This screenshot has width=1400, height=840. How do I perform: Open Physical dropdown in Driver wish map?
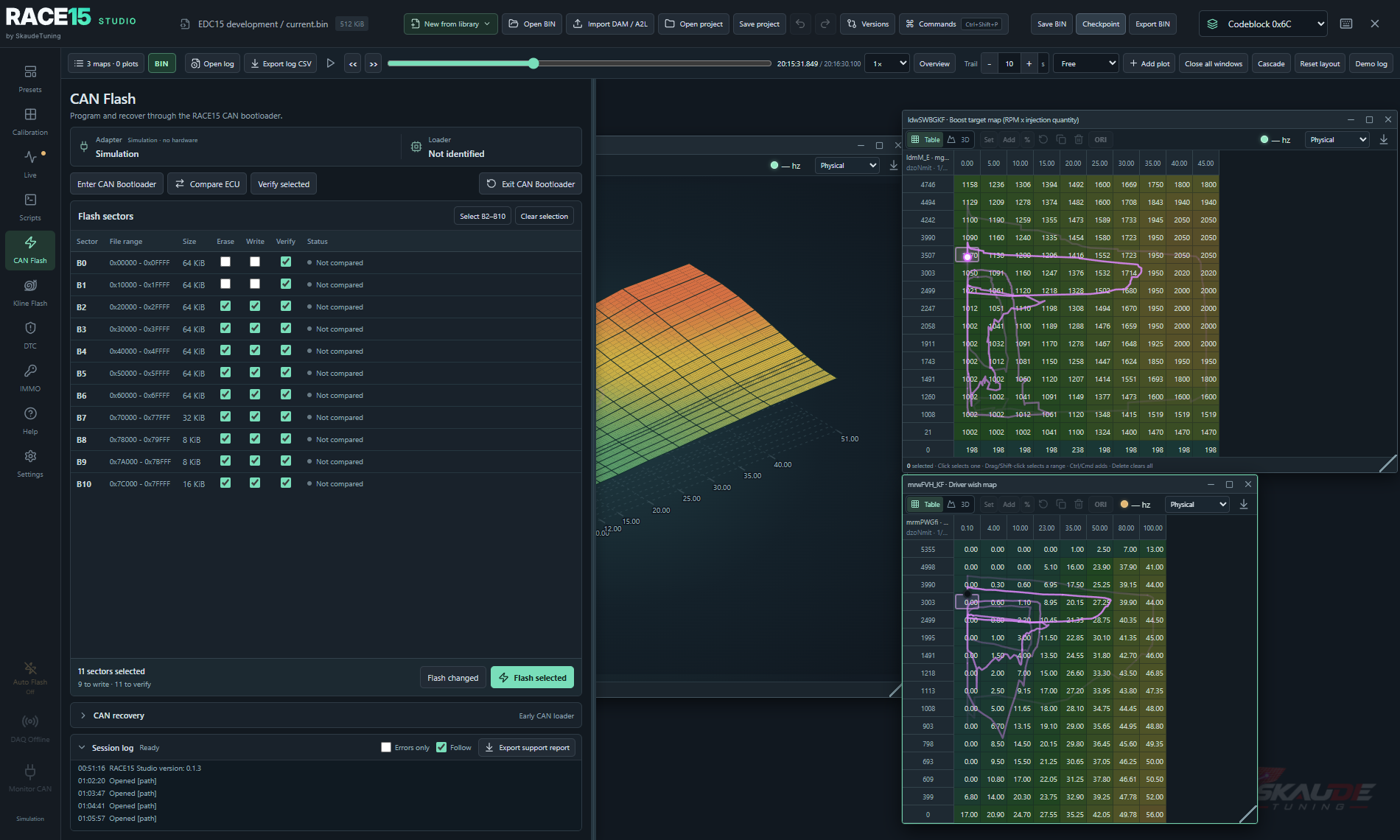(1197, 504)
